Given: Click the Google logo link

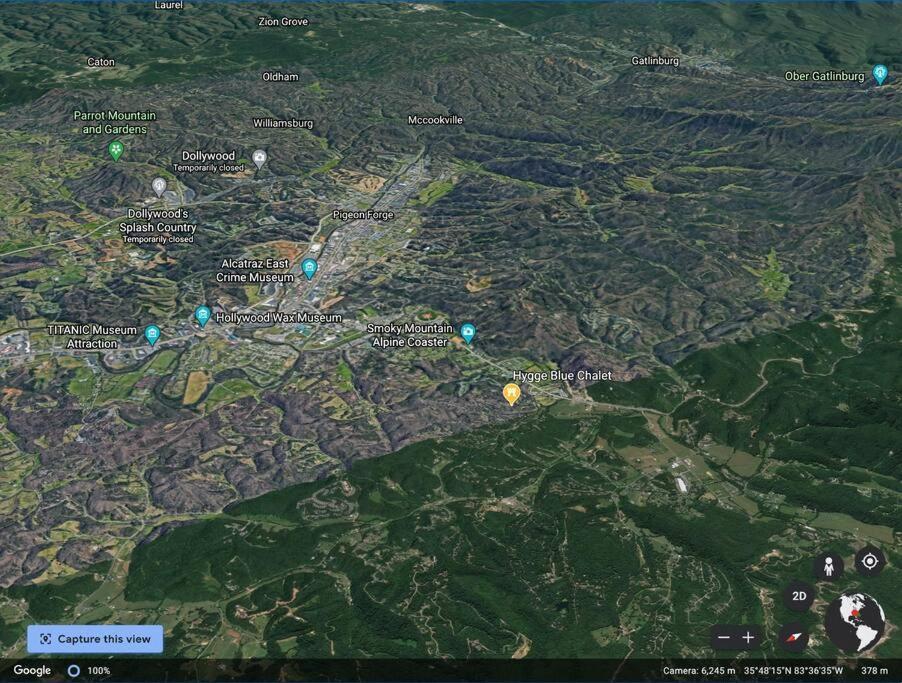Looking at the screenshot, I should (x=32, y=670).
